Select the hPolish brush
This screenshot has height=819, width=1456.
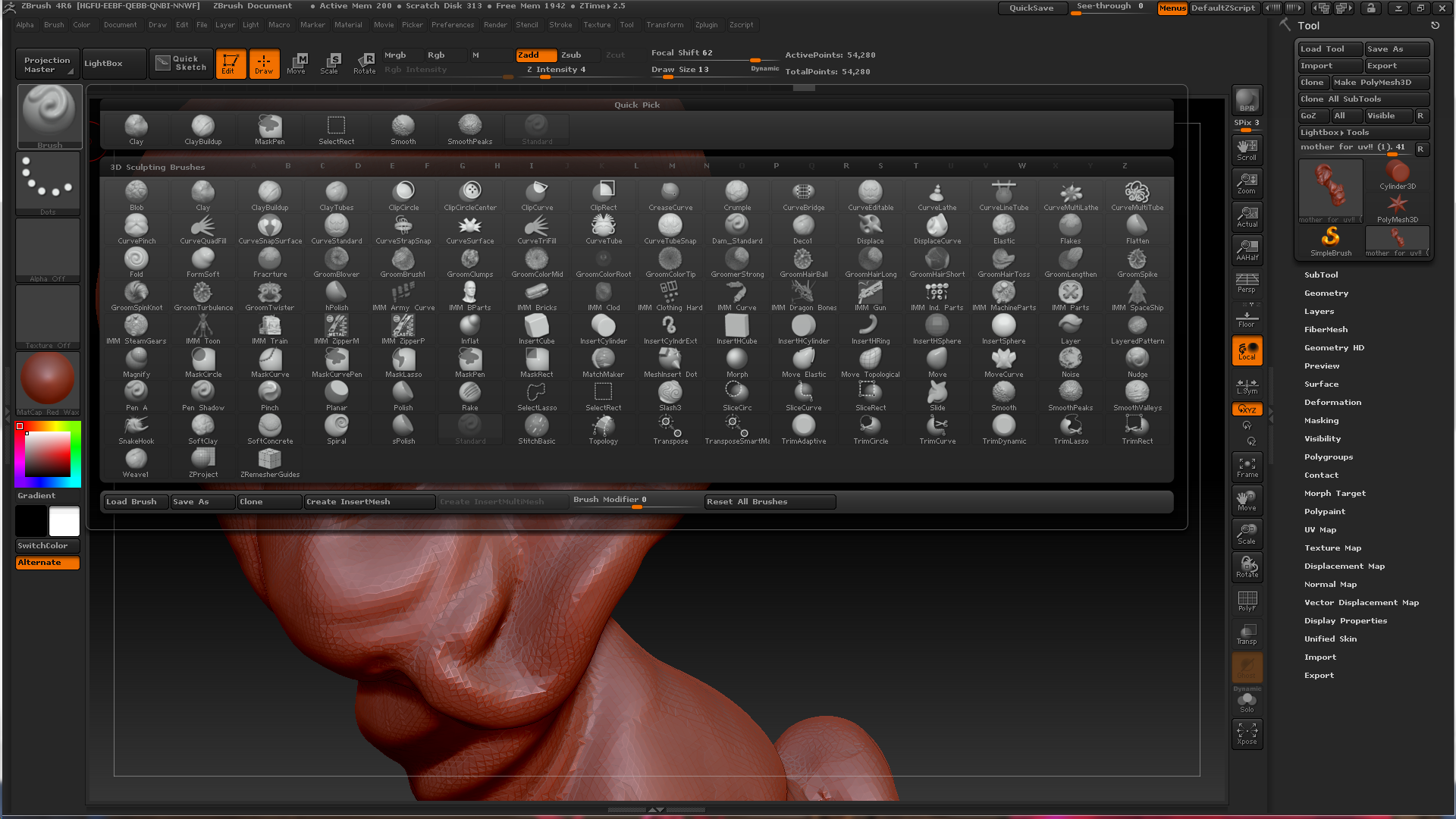337,296
